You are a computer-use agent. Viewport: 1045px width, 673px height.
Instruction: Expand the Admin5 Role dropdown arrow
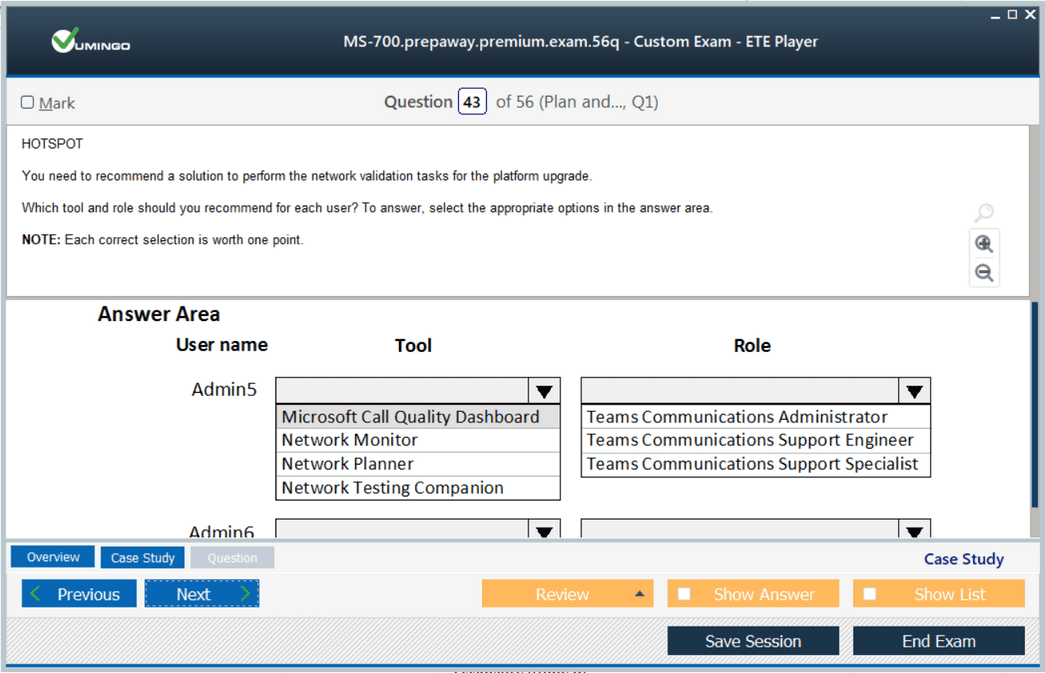coord(914,390)
